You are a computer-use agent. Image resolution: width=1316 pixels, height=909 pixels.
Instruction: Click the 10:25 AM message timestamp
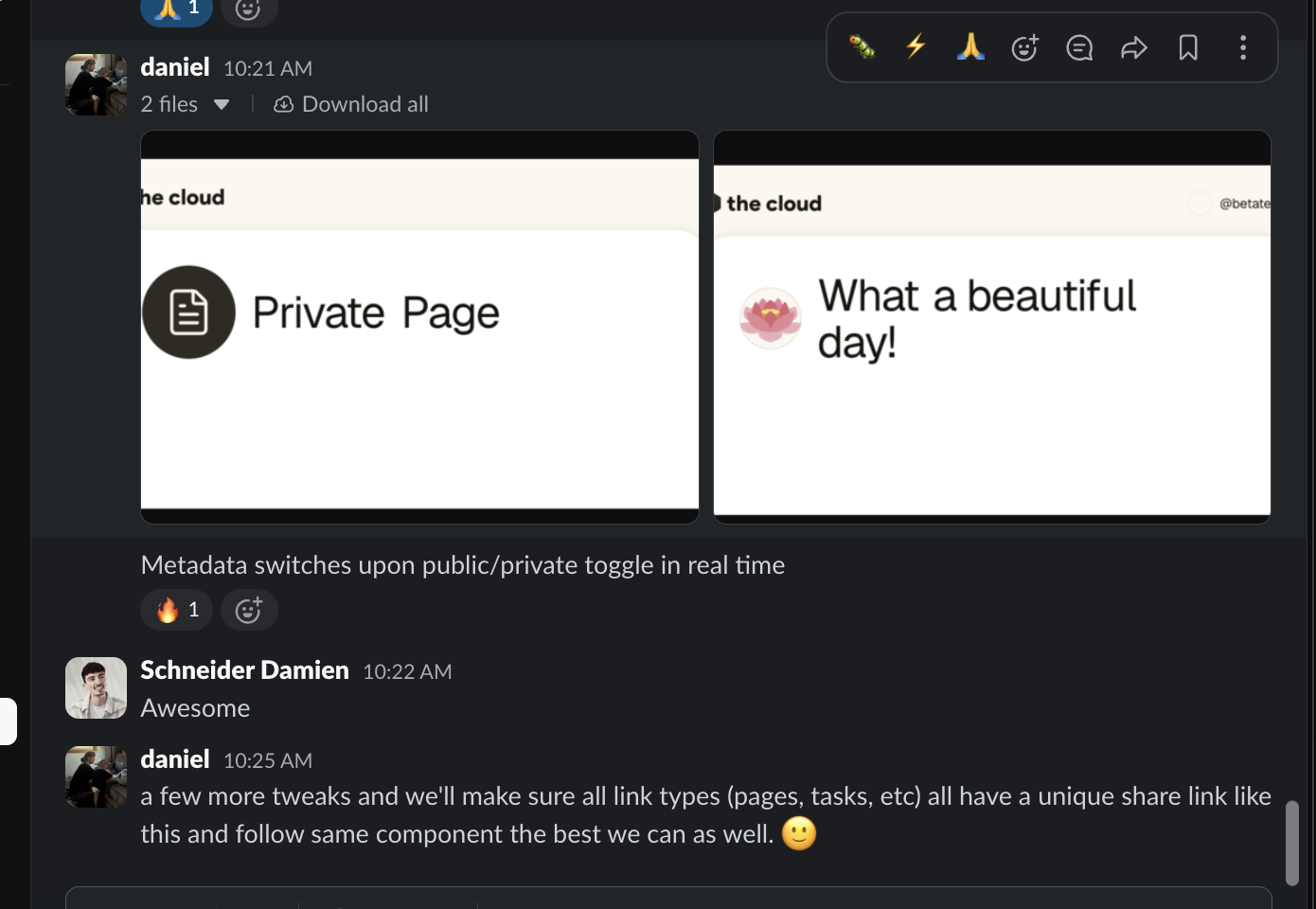pos(268,760)
